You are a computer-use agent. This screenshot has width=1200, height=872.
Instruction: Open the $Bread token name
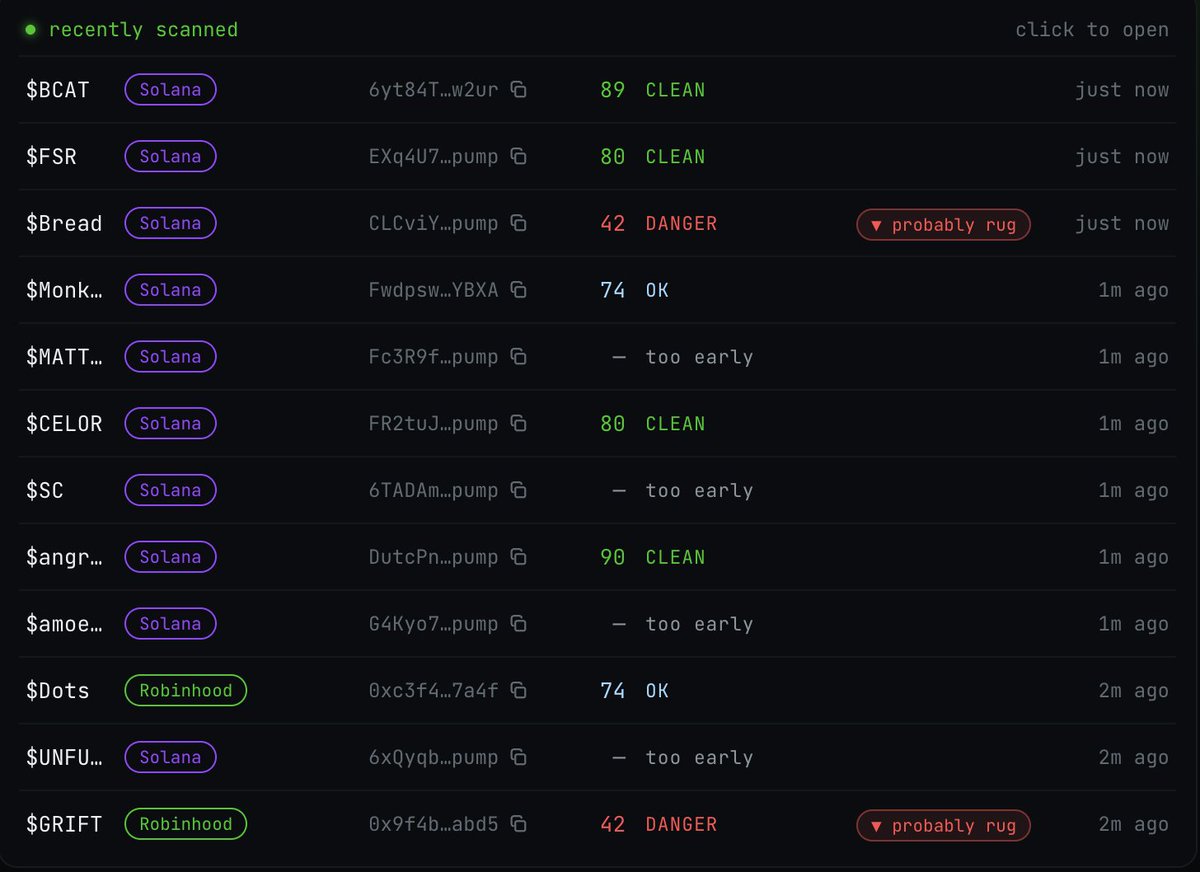(64, 223)
